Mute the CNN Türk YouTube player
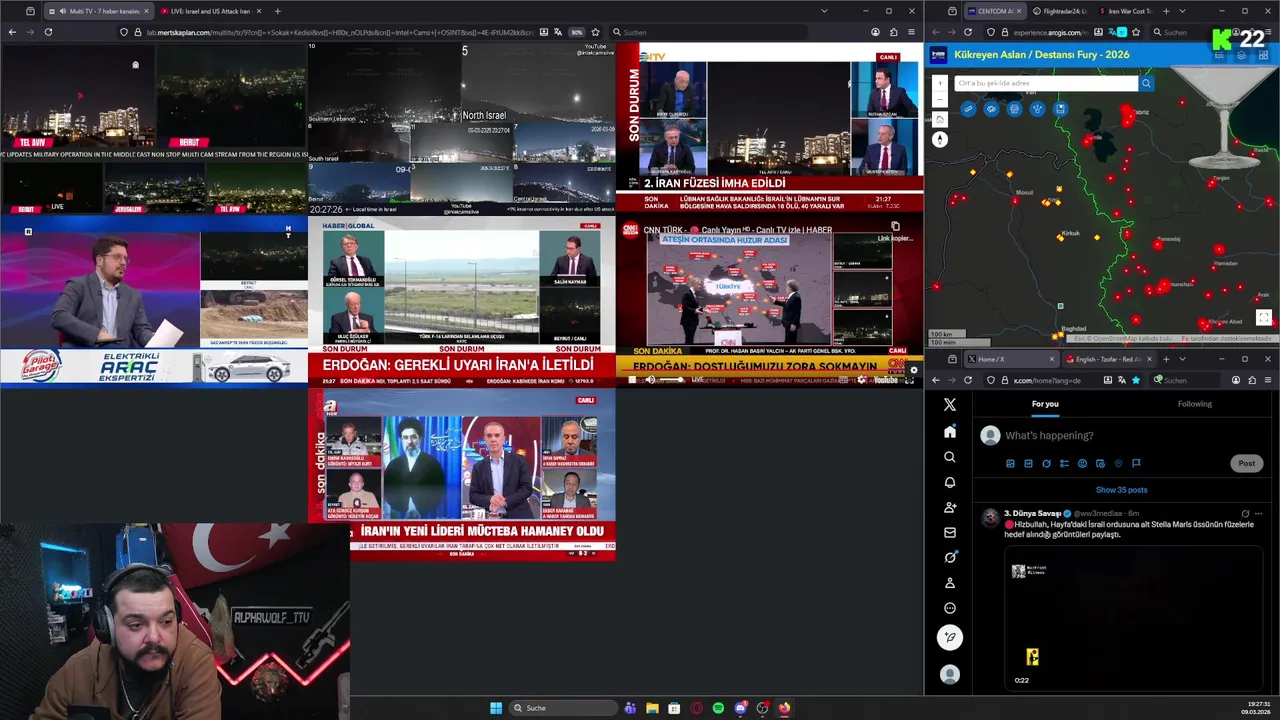Viewport: 1280px width, 720px height. click(650, 380)
